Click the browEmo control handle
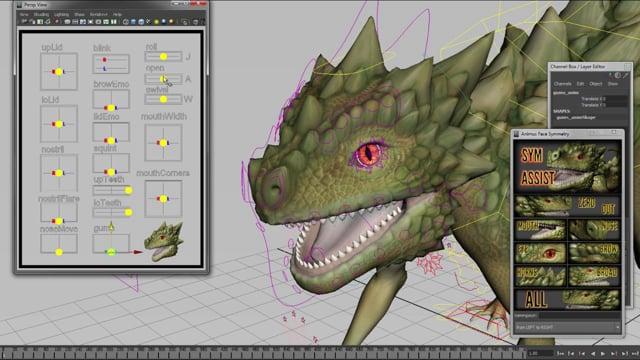640x360 pixels. [x=111, y=108]
